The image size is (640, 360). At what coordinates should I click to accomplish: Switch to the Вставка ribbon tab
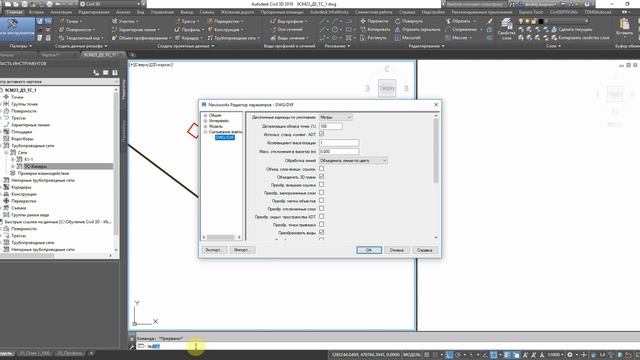pyautogui.click(x=36, y=12)
